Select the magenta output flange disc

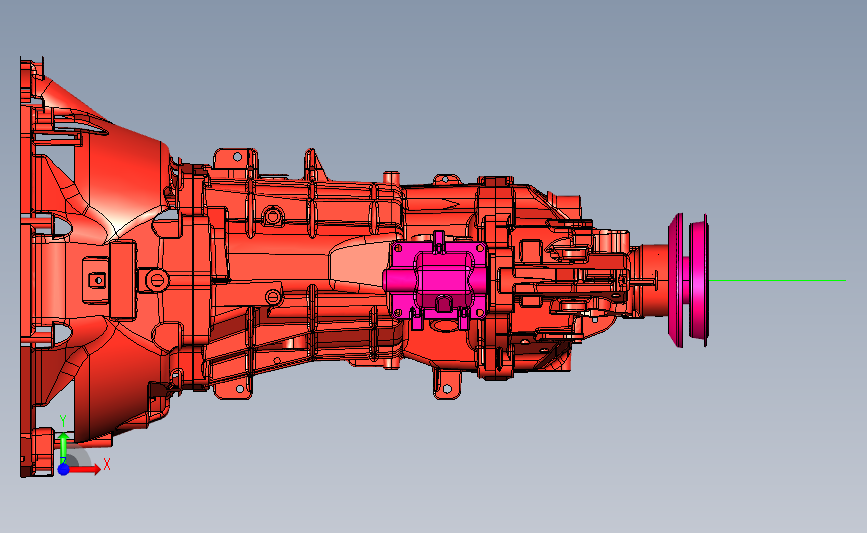(x=688, y=280)
